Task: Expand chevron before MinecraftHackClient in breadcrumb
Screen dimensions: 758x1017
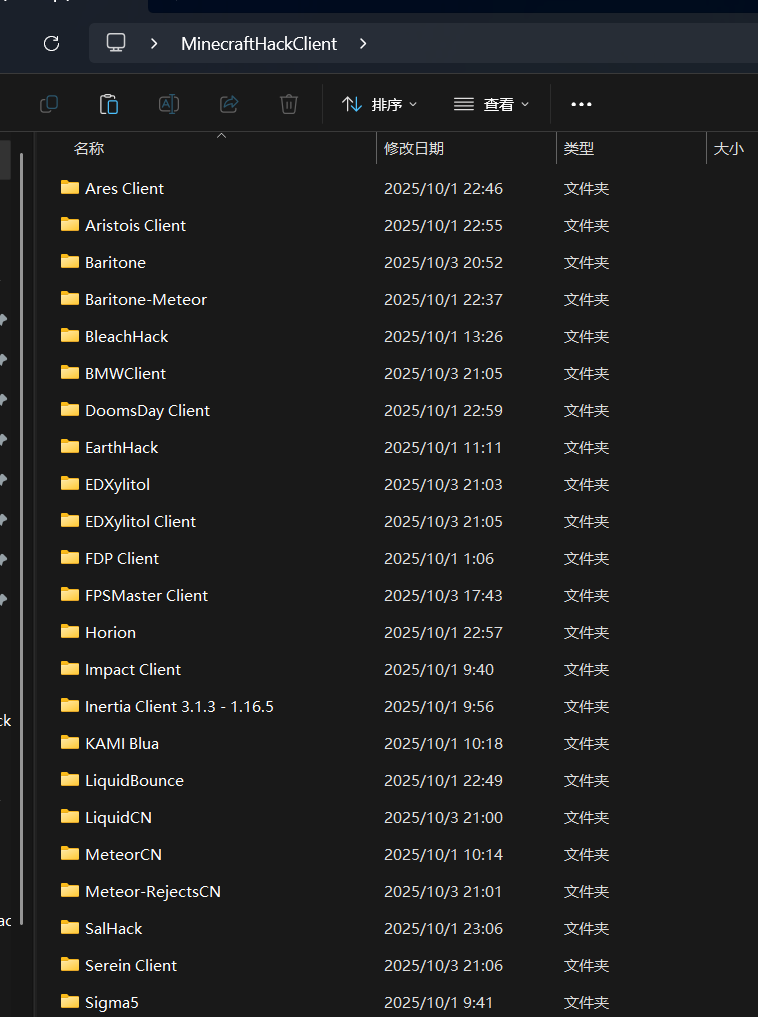Action: coord(154,43)
